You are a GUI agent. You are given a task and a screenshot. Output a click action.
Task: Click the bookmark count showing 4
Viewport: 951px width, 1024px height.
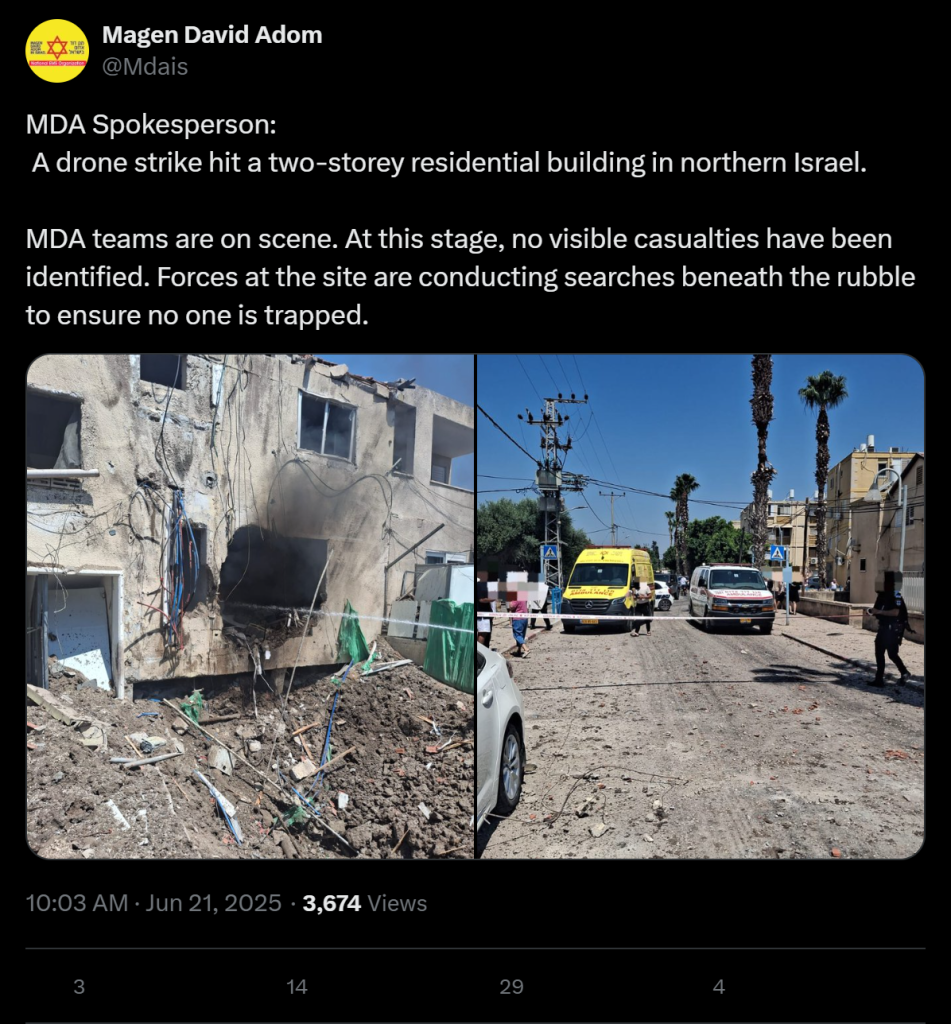(718, 986)
